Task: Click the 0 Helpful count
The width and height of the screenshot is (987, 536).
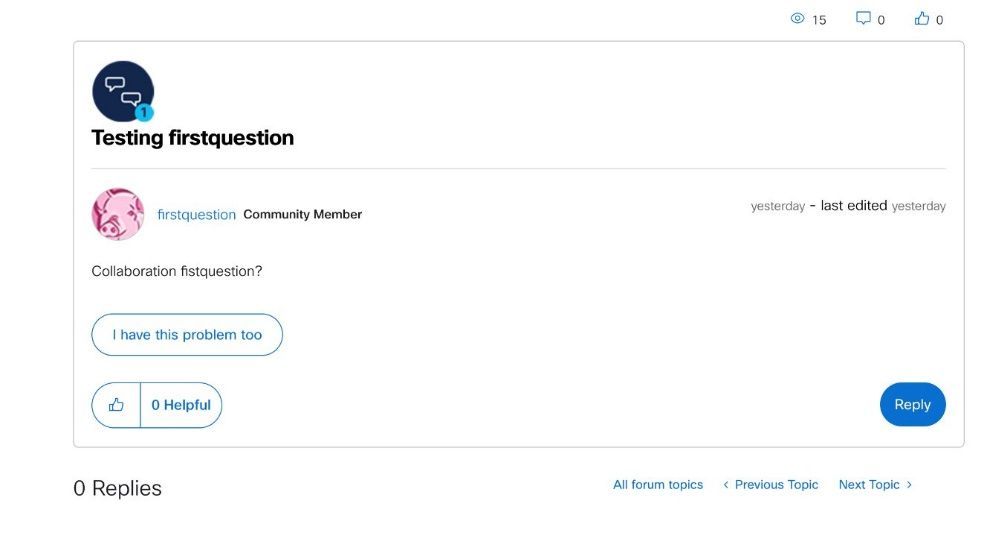Action: coord(181,405)
